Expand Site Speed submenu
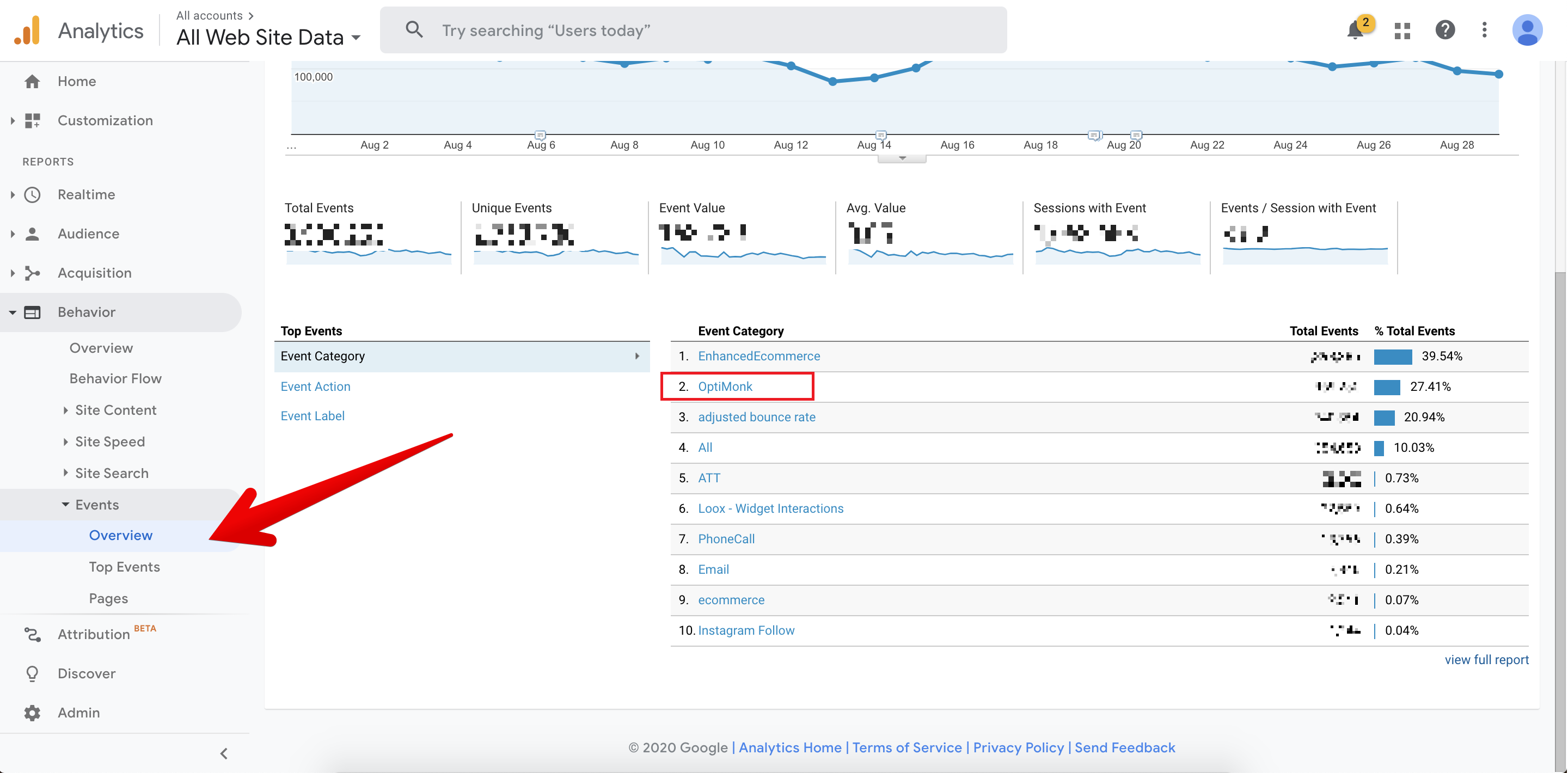Viewport: 1568px width, 773px height. pyautogui.click(x=66, y=442)
